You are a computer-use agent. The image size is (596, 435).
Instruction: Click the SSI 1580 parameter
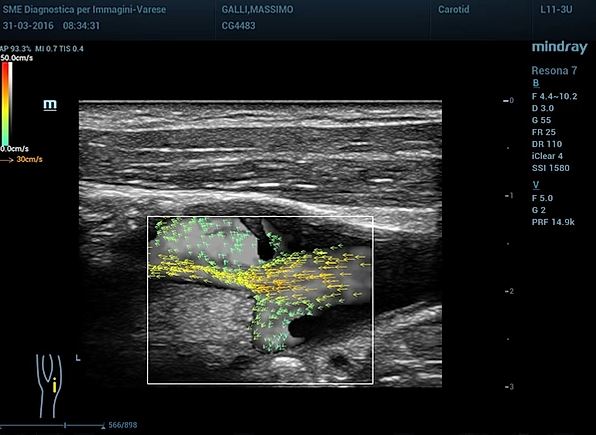pyautogui.click(x=550, y=168)
